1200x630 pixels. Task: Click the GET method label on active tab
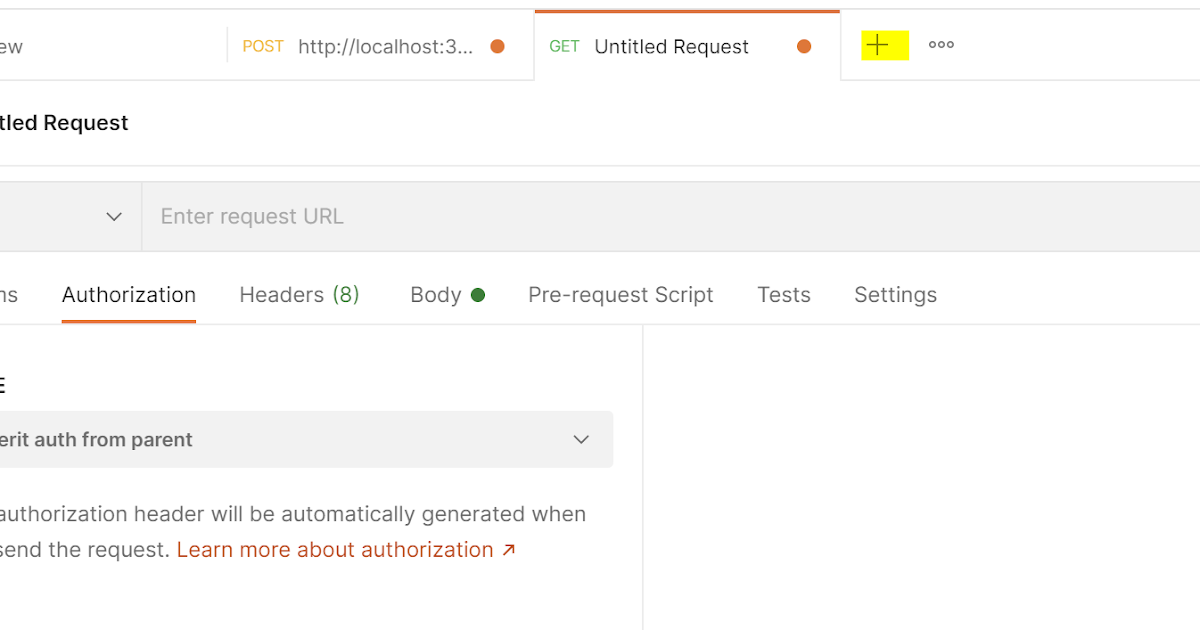[x=564, y=46]
